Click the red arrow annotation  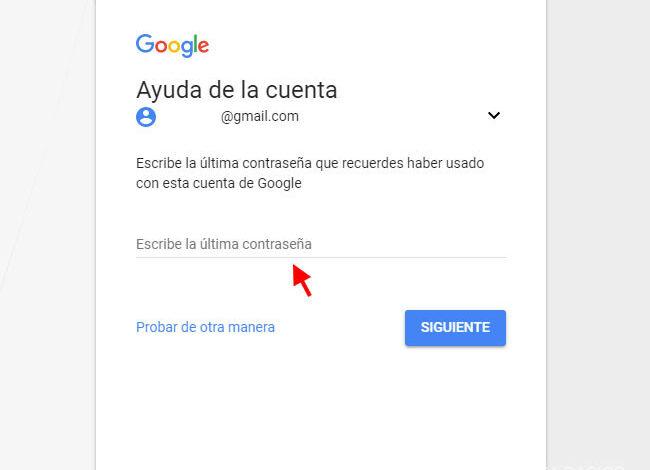coord(302,281)
